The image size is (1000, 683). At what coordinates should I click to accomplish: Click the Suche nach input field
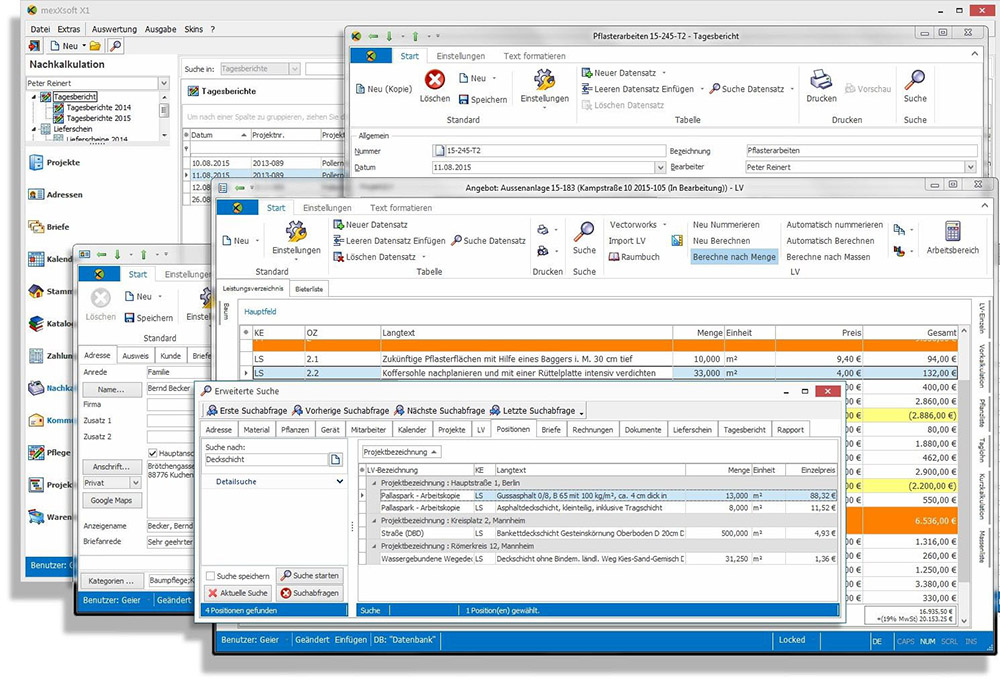coord(265,460)
